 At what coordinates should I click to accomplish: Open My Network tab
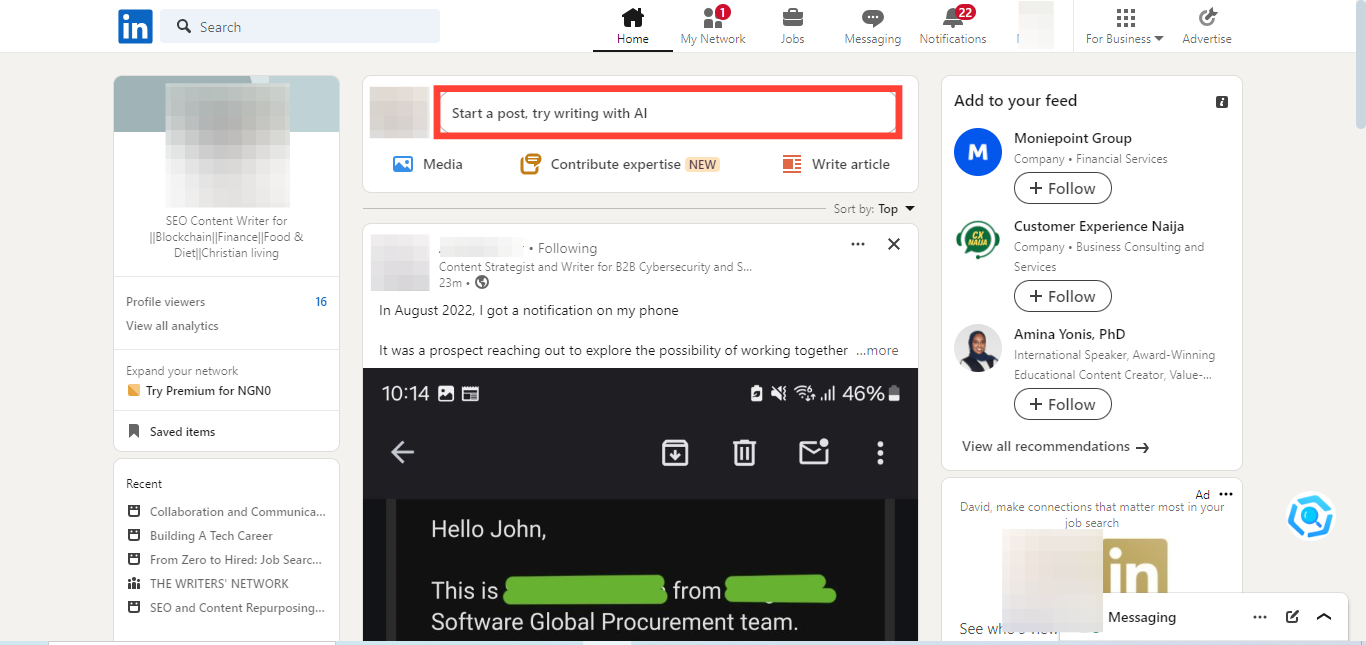[712, 26]
